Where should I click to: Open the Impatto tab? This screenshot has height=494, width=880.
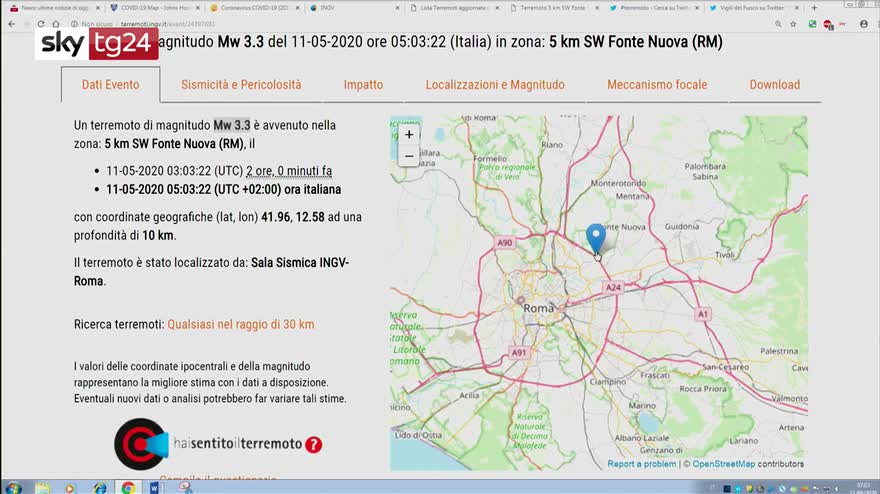point(363,85)
